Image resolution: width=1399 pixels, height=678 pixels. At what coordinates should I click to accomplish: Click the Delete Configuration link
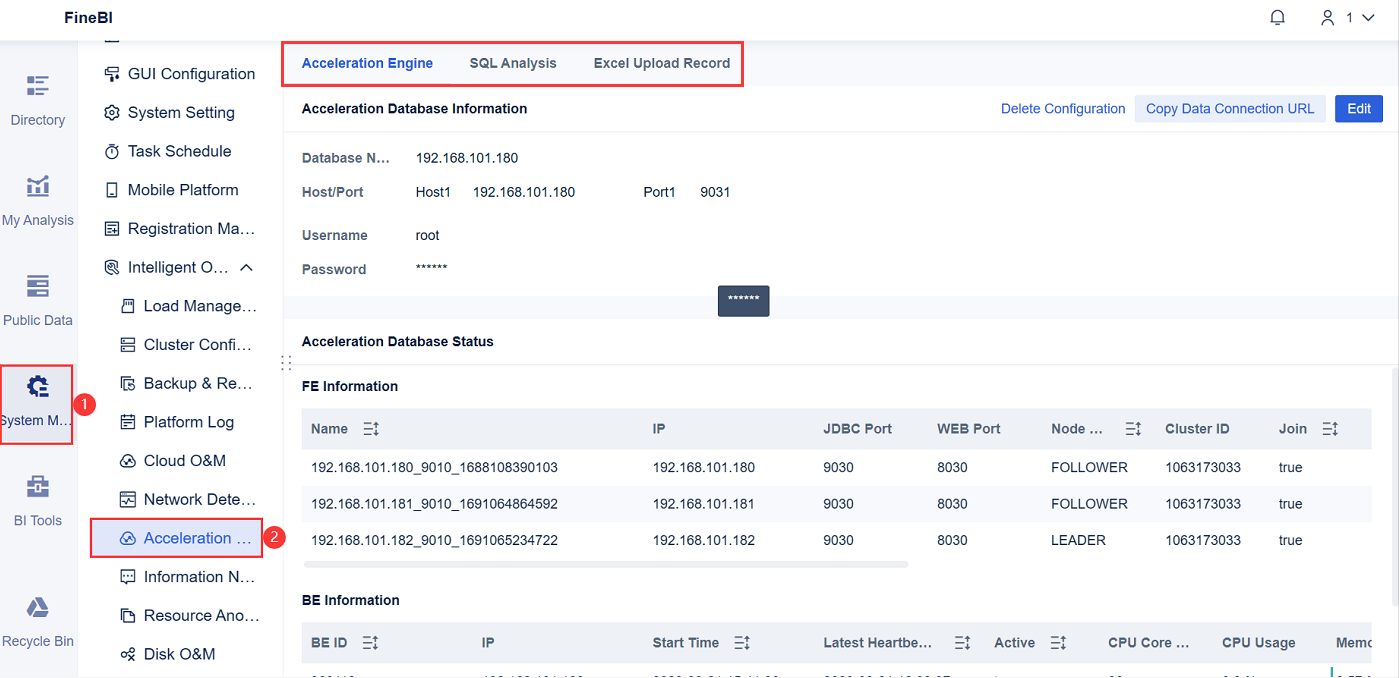tap(1063, 108)
